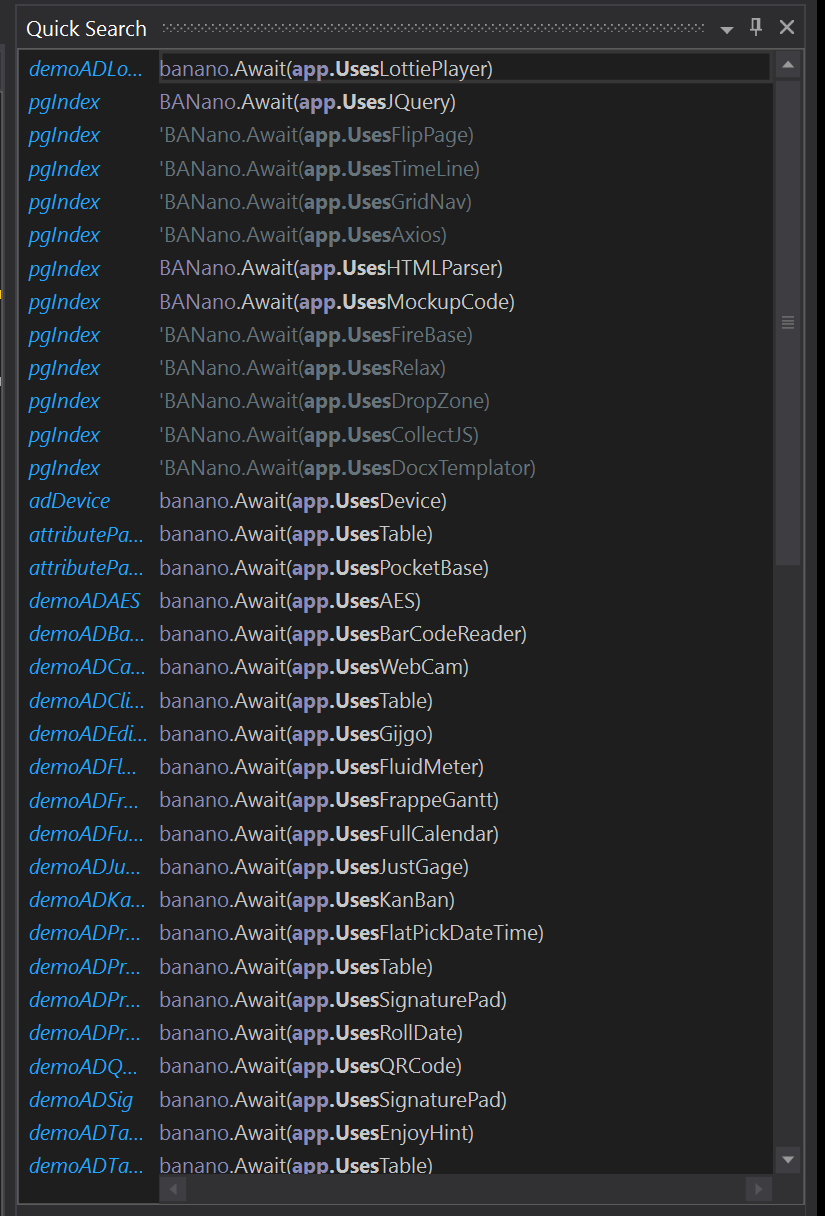Select the UsesTimeLine result
Screen dimensions: 825x1216
click(320, 169)
